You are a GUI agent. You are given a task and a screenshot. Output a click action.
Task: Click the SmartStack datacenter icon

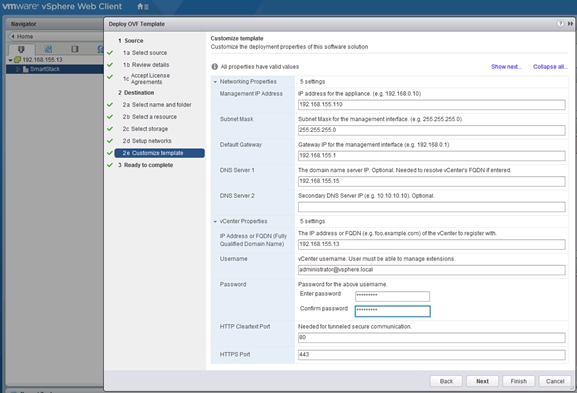[x=26, y=69]
